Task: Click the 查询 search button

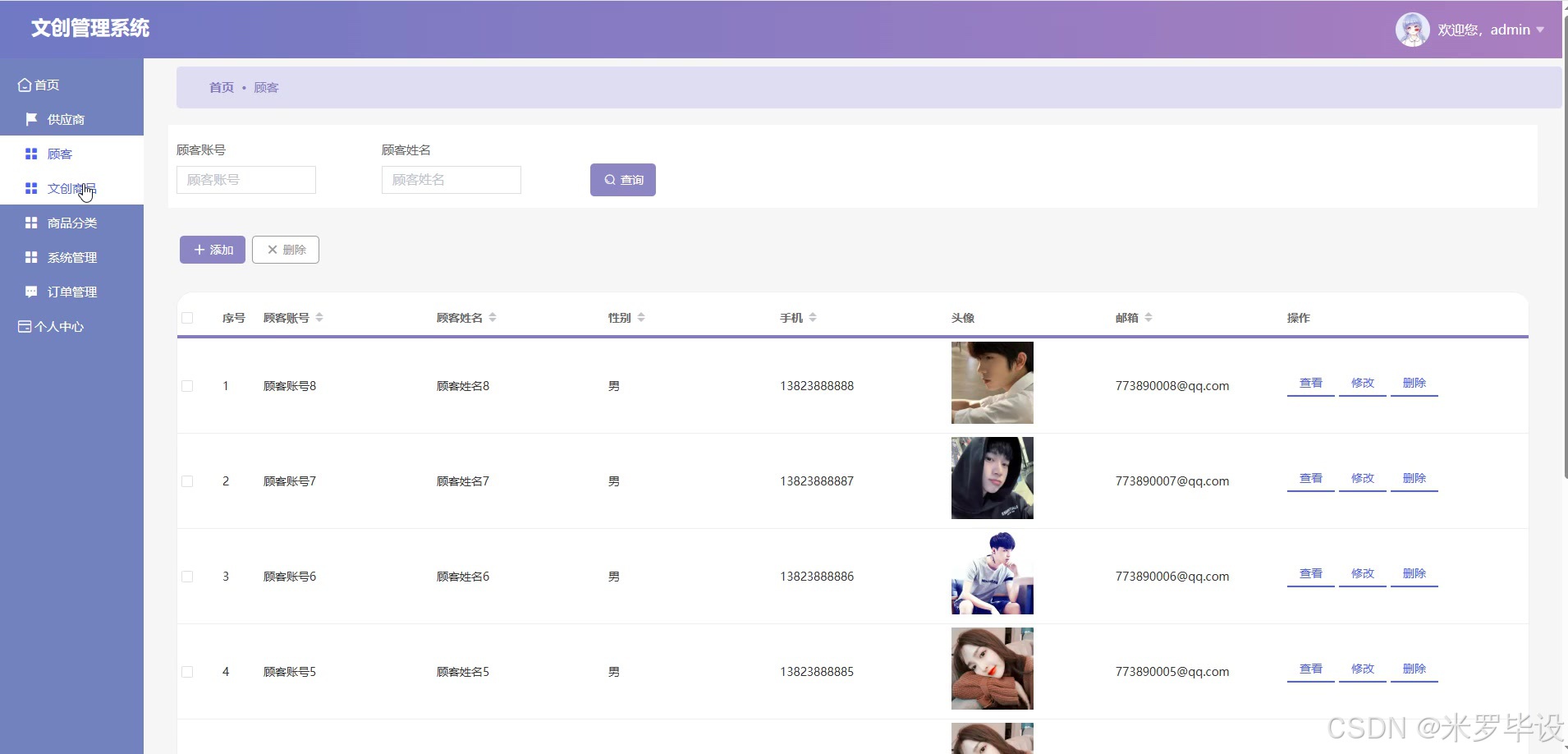Action: pos(623,180)
